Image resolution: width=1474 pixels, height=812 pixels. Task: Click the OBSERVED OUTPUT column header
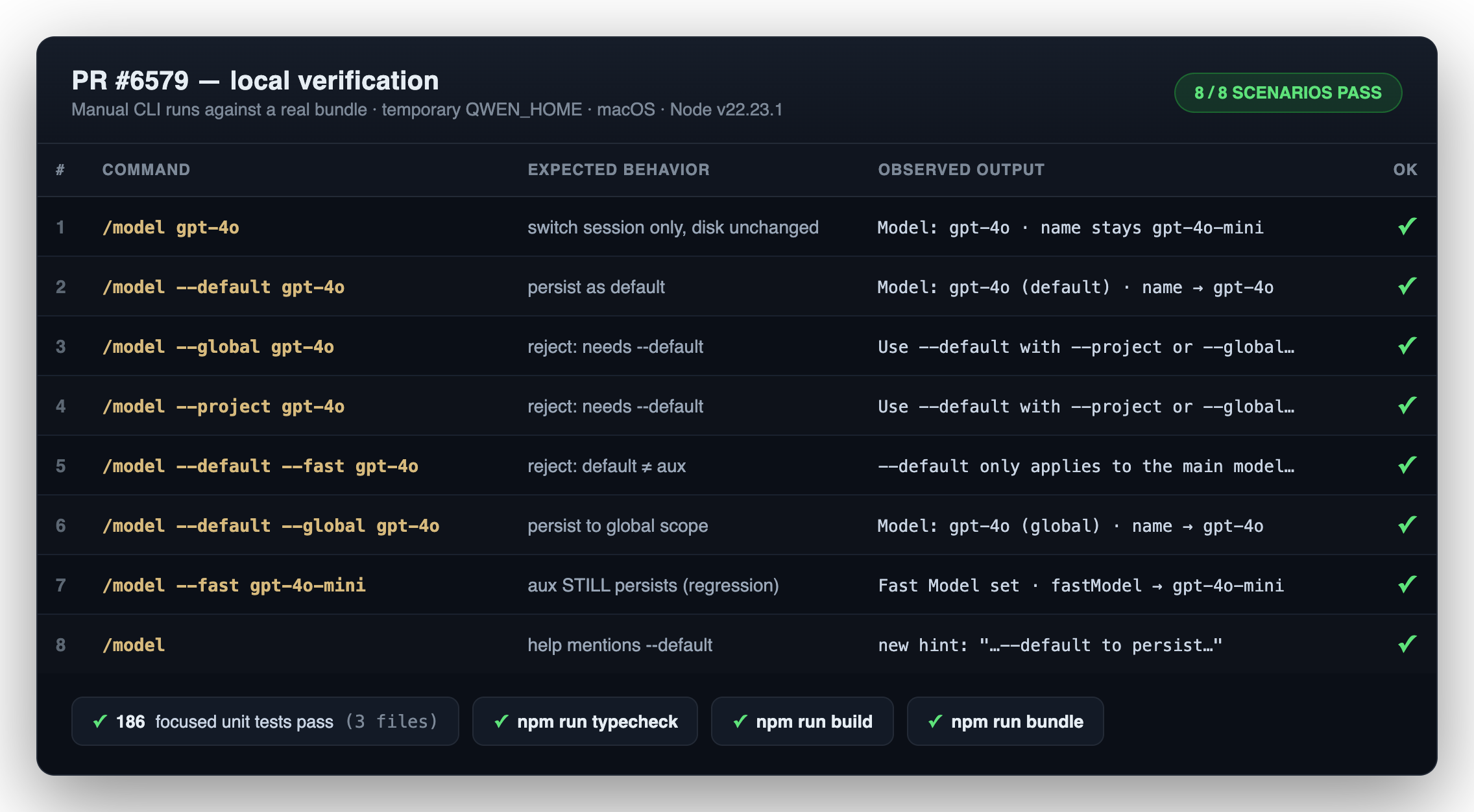[961, 169]
